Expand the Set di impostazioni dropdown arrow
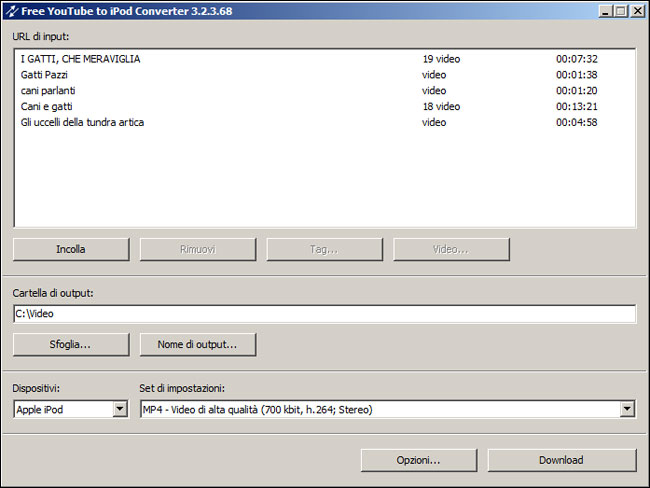This screenshot has height=488, width=650. (x=627, y=409)
